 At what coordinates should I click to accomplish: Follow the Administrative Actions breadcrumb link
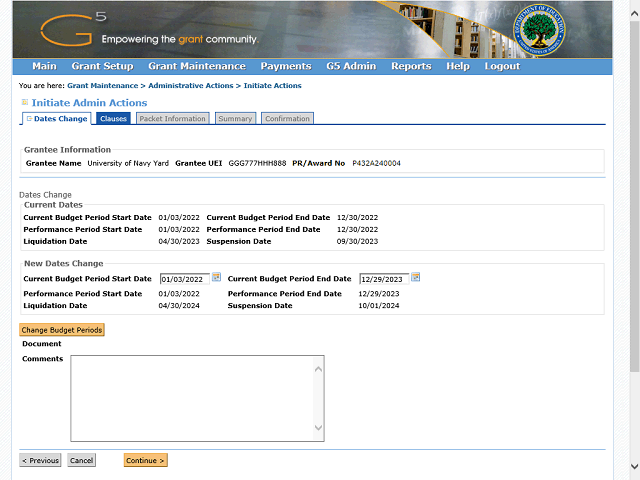click(191, 86)
